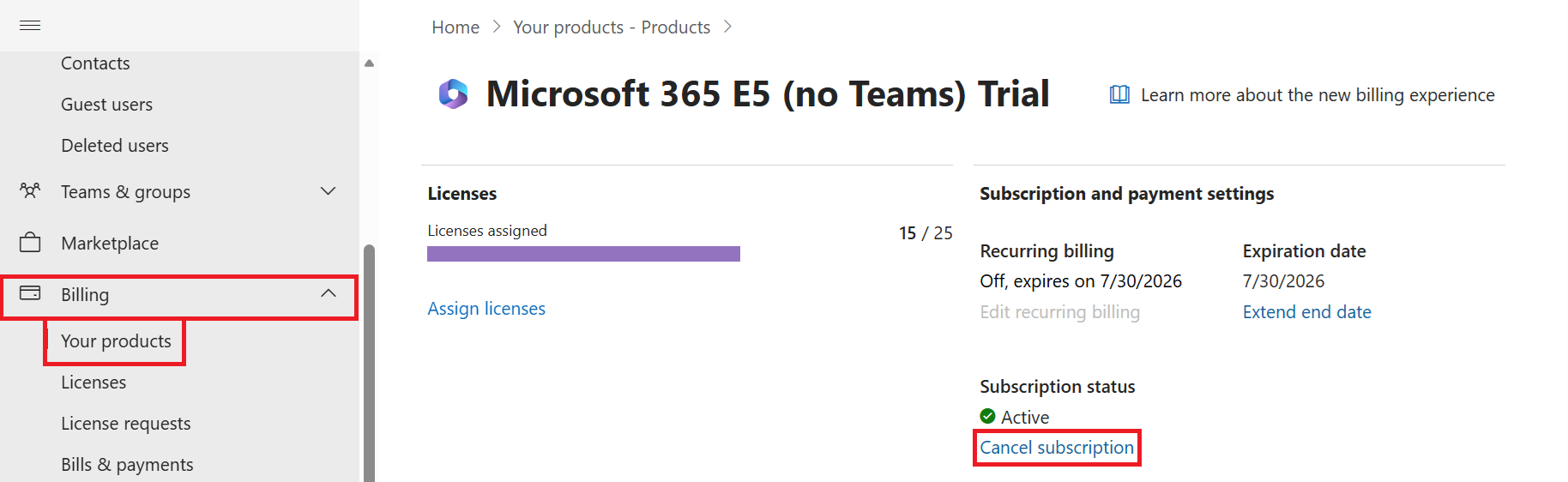
Task: Select Deleted users in navigation
Action: 115,146
